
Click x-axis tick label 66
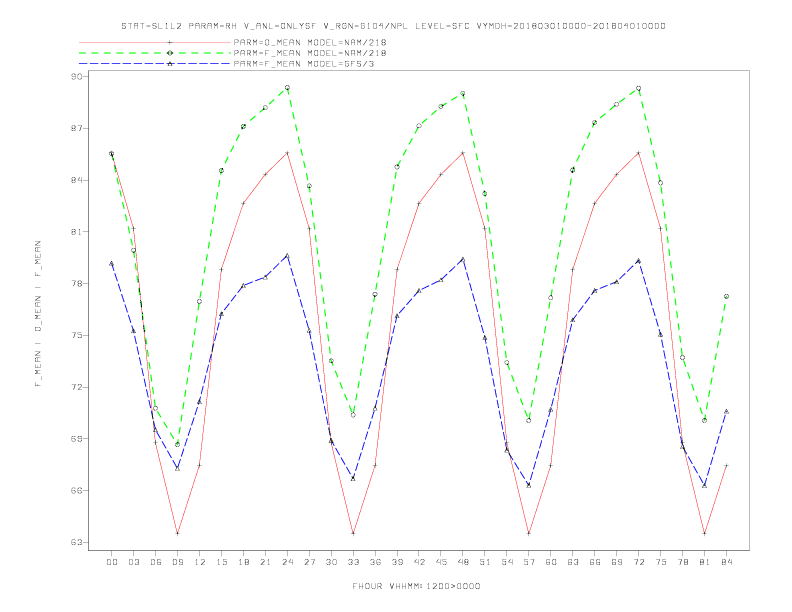pyautogui.click(x=595, y=562)
